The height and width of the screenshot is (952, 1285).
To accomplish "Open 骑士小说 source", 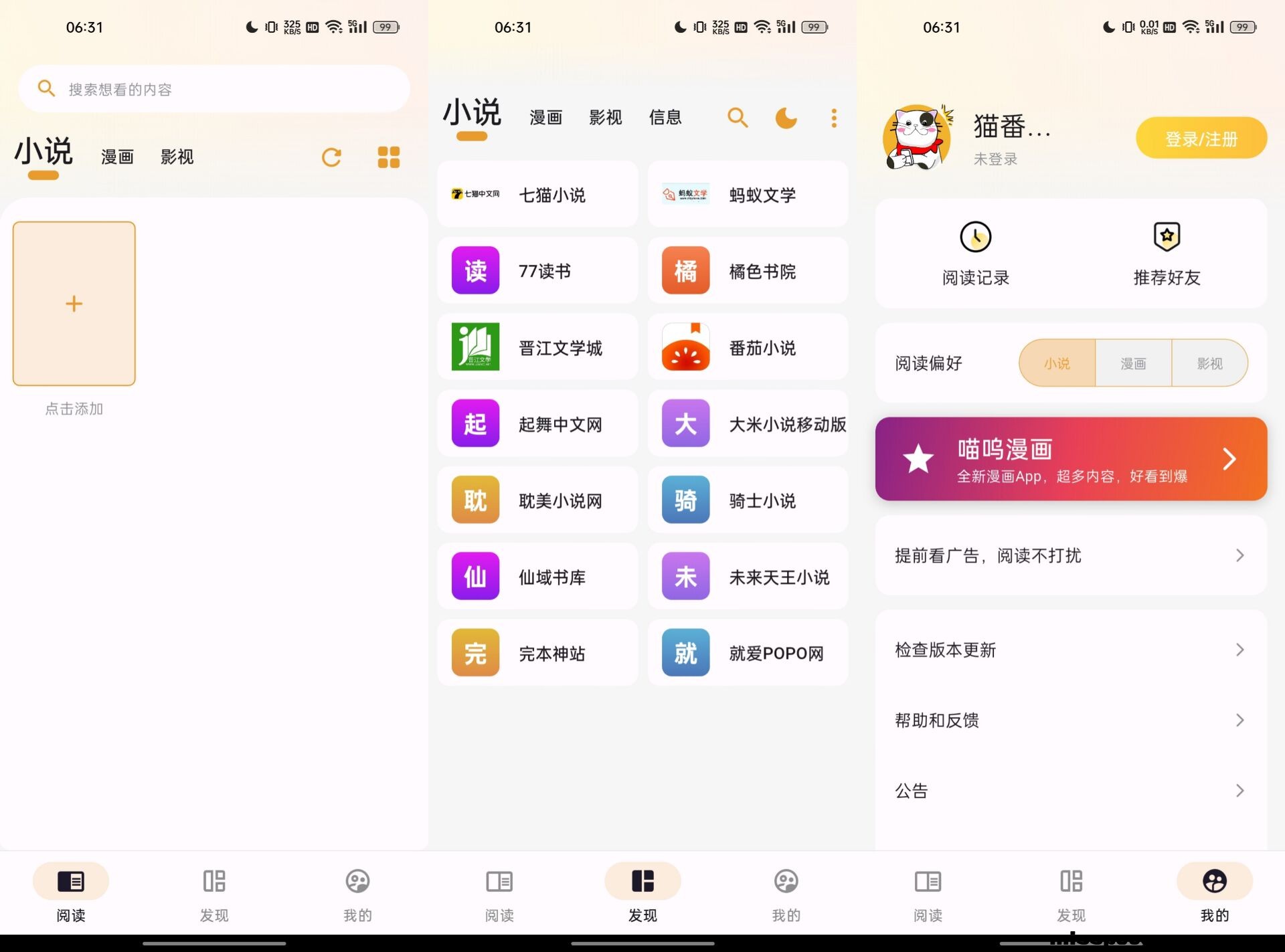I will (x=748, y=500).
